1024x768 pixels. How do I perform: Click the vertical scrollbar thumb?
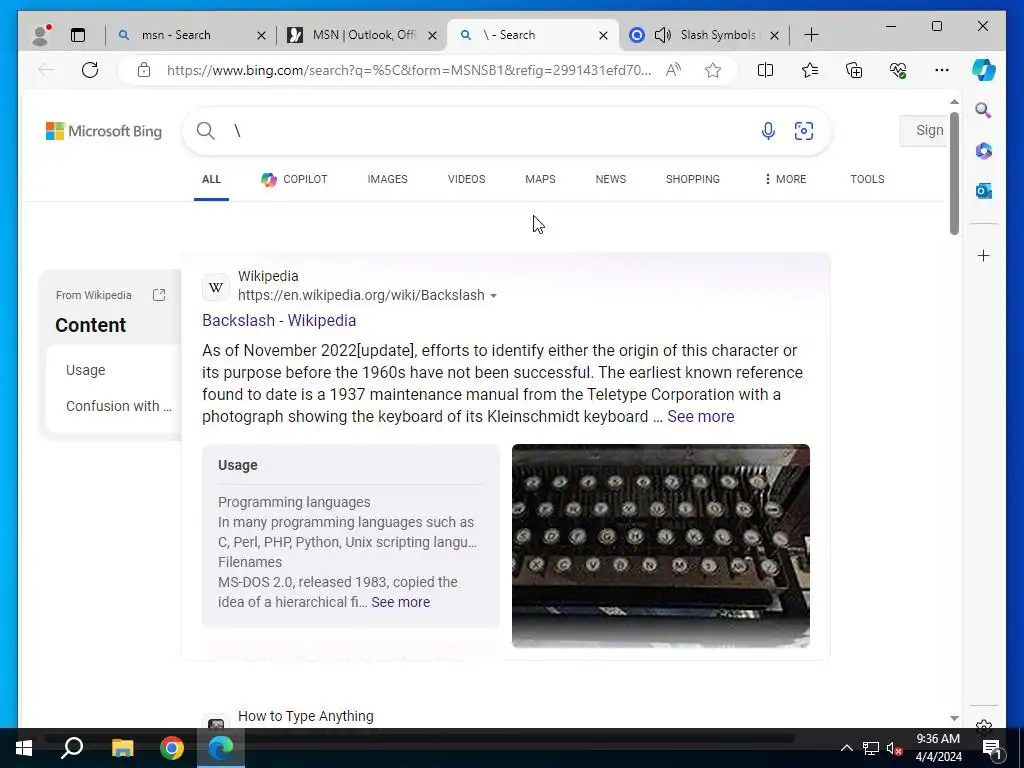click(x=954, y=174)
